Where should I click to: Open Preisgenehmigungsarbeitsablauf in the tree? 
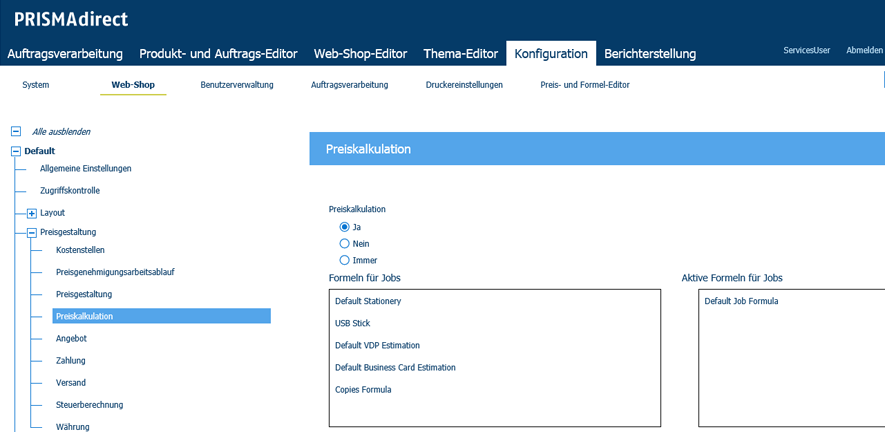tap(115, 272)
